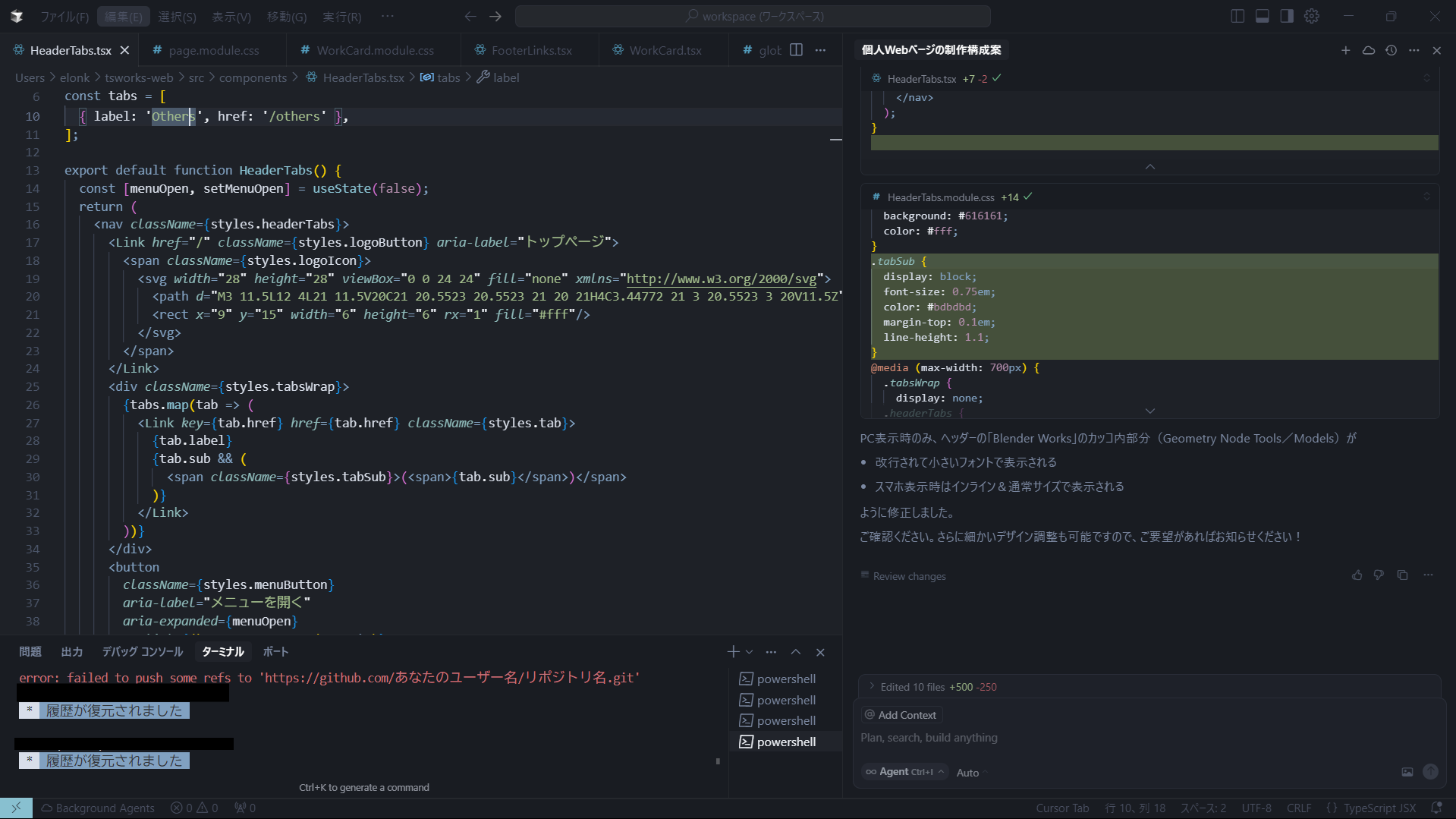Switch to page.module.css tab
Viewport: 1456px width, 819px height.
[x=214, y=50]
